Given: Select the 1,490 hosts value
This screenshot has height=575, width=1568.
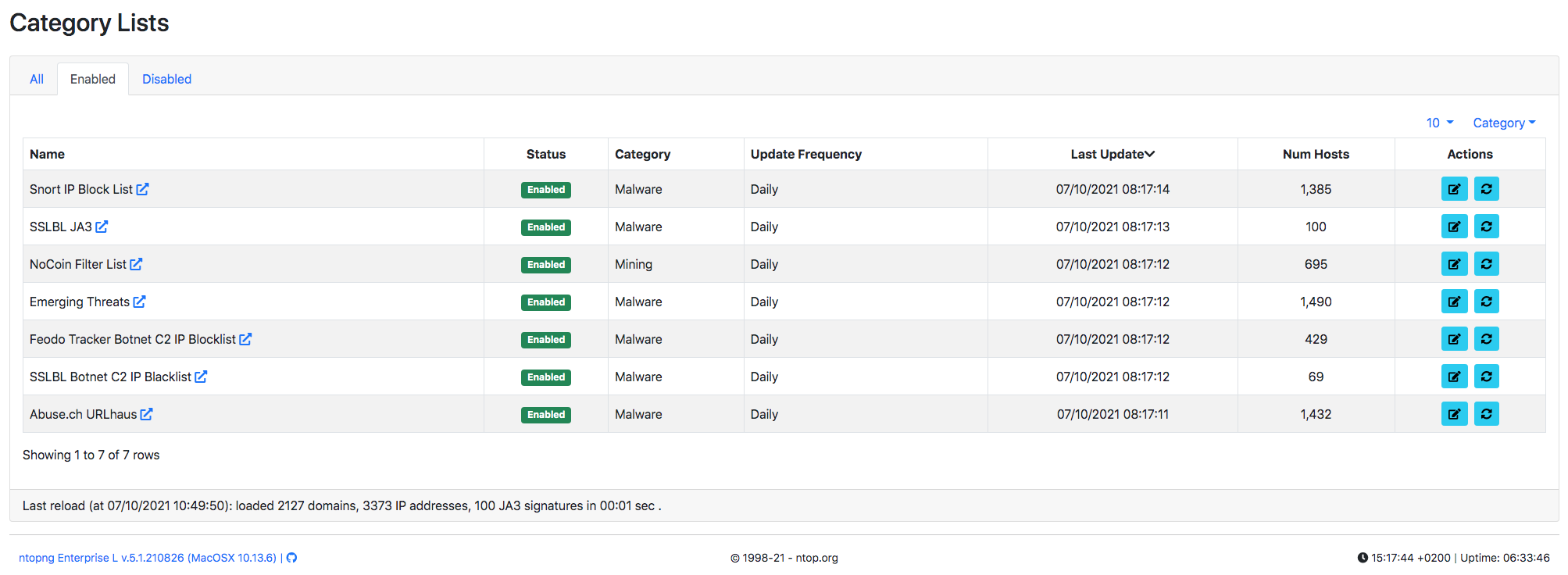Looking at the screenshot, I should [x=1316, y=302].
